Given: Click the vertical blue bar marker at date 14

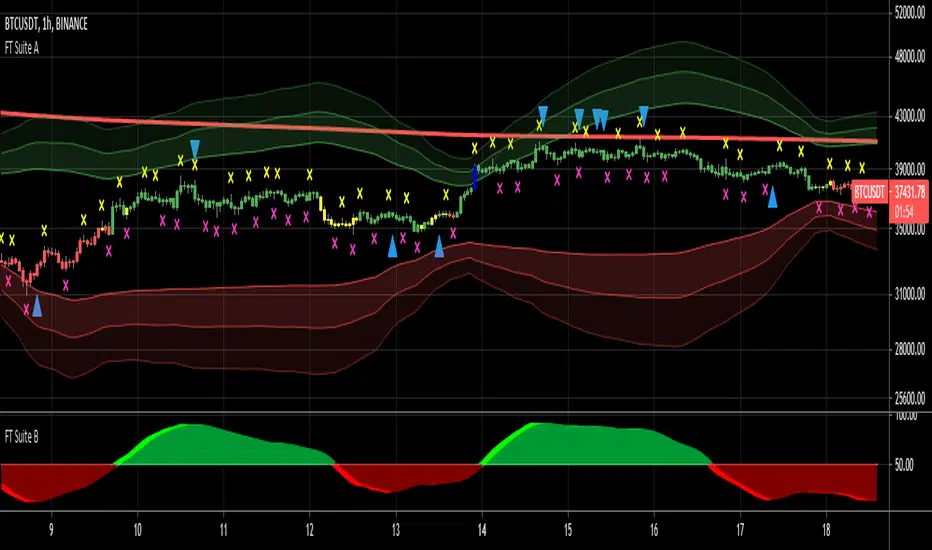Looking at the screenshot, I should click(475, 177).
